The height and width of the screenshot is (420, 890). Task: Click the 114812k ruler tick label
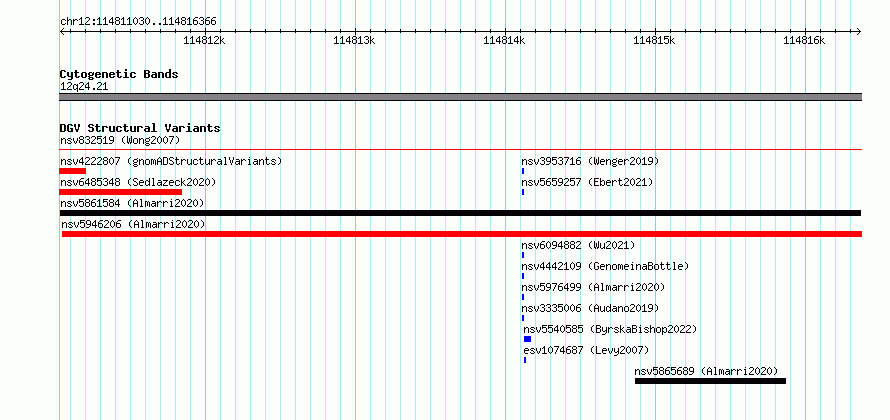point(204,40)
